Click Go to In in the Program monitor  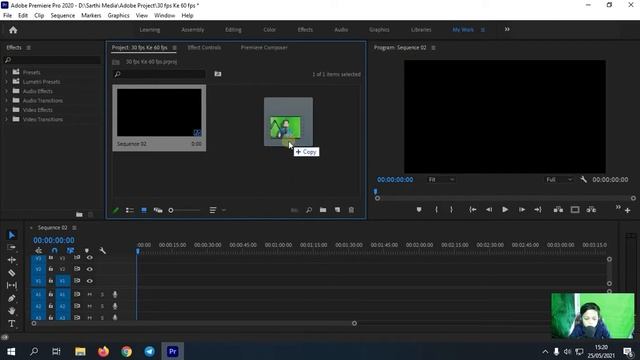pyautogui.click(x=473, y=209)
